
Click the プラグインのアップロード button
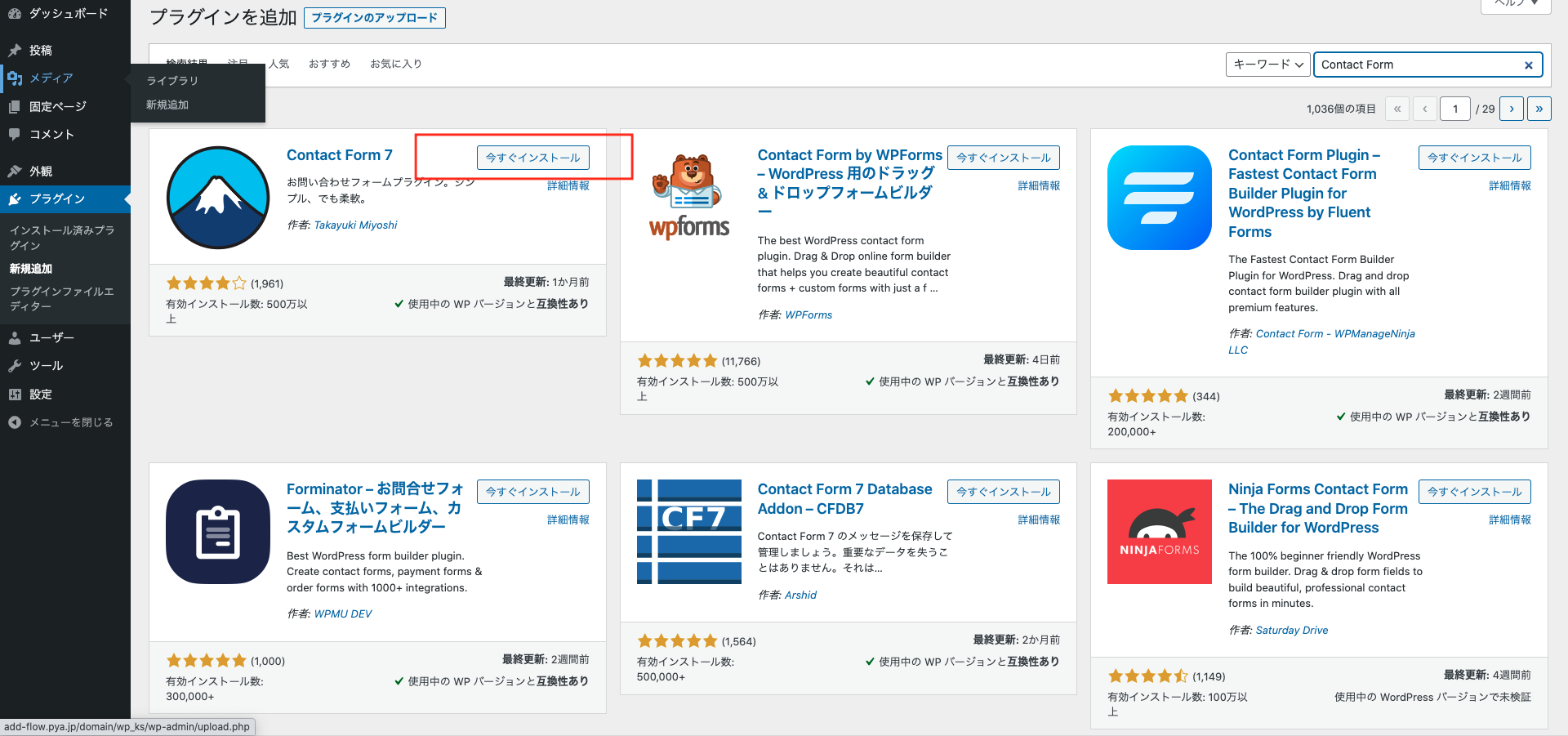click(x=374, y=18)
